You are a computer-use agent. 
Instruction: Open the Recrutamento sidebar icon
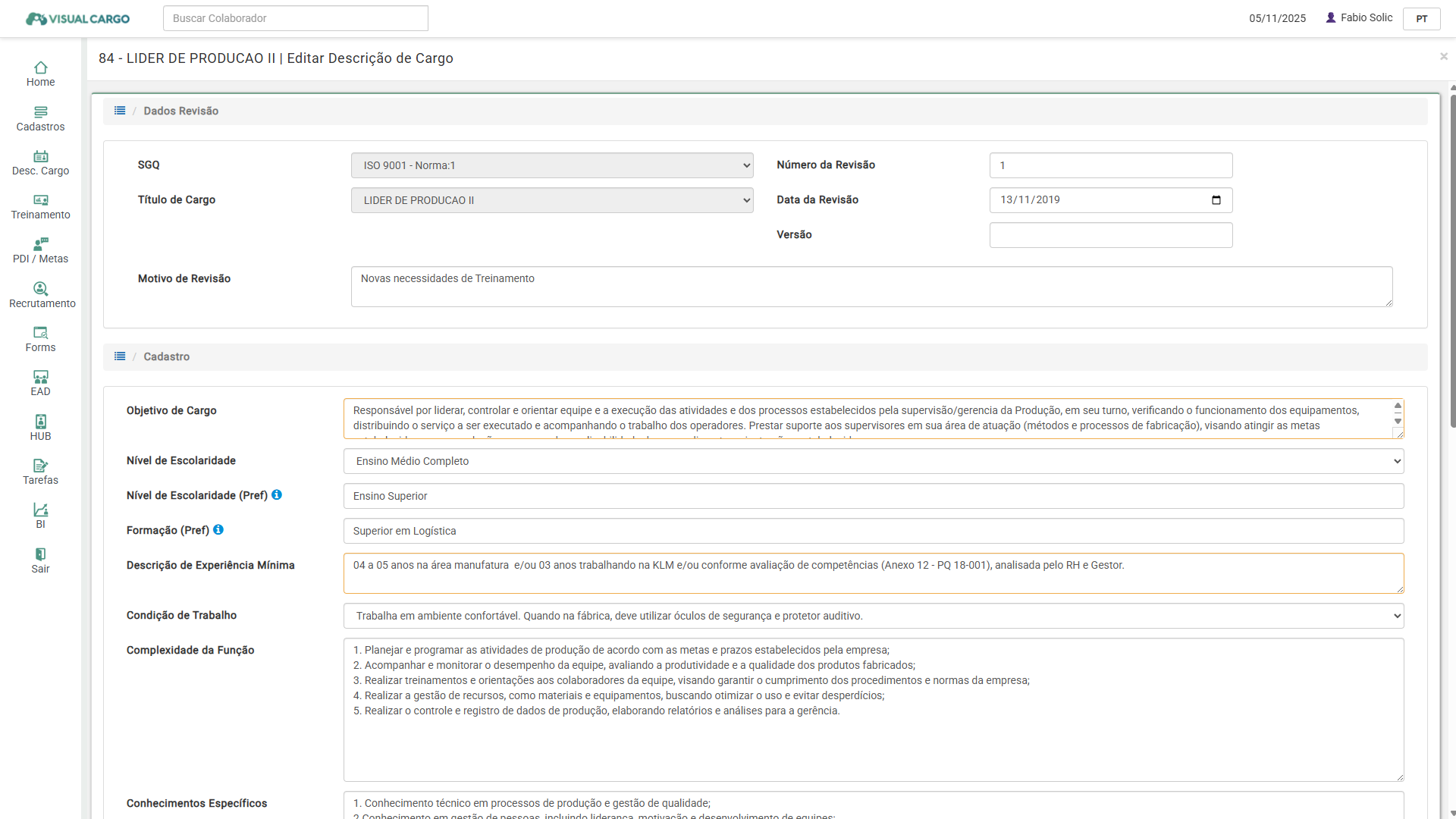(40, 289)
